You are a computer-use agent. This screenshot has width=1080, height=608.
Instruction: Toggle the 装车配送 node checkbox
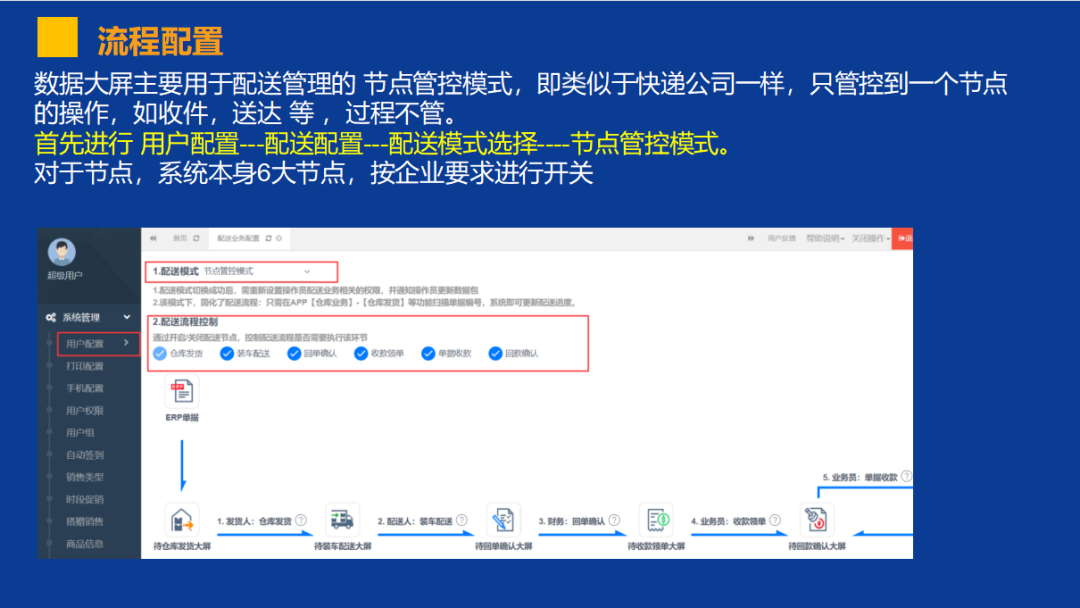pyautogui.click(x=227, y=353)
